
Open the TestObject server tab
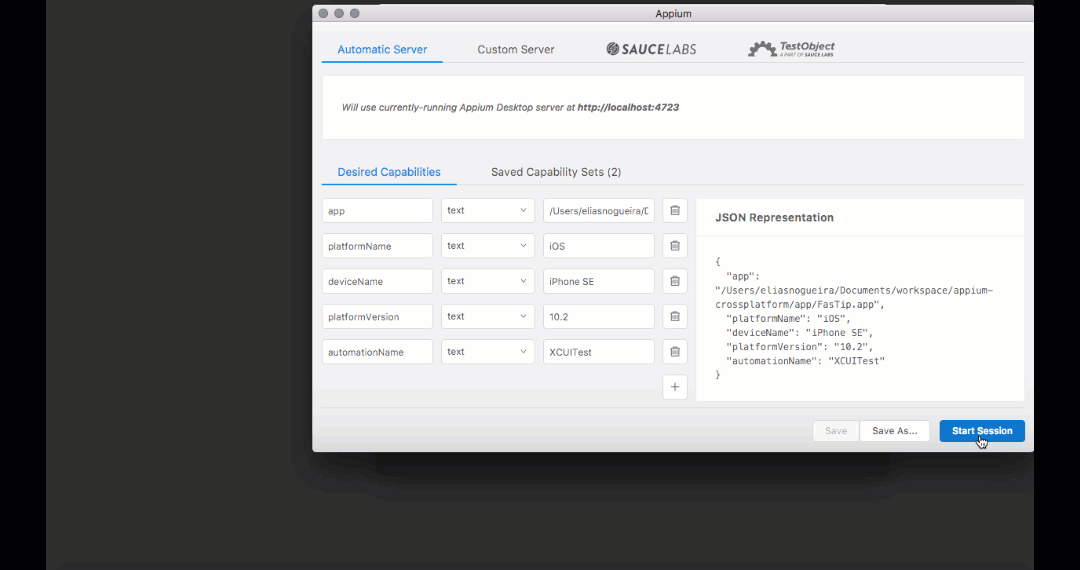791,49
